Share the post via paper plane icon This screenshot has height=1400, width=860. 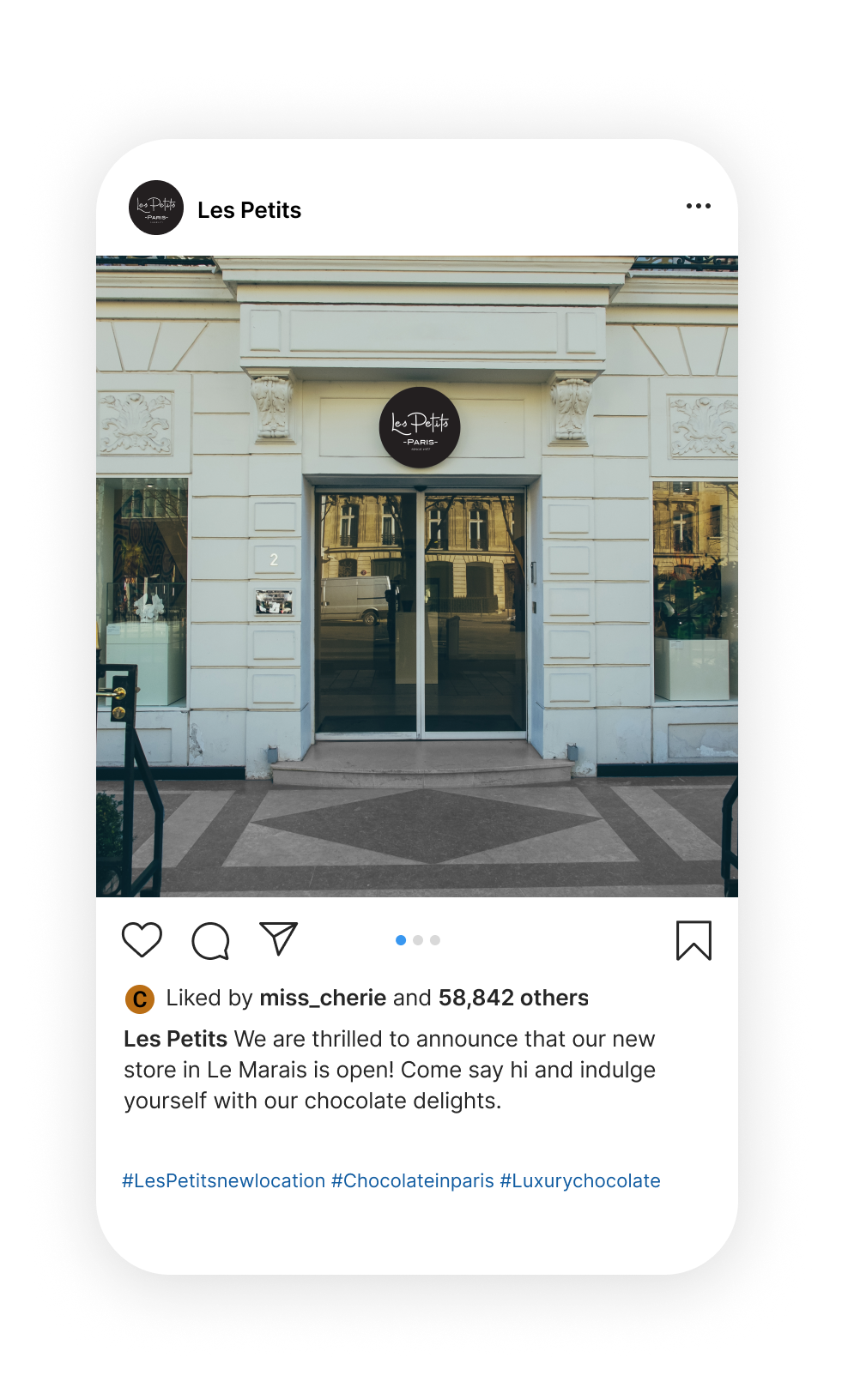click(x=278, y=938)
